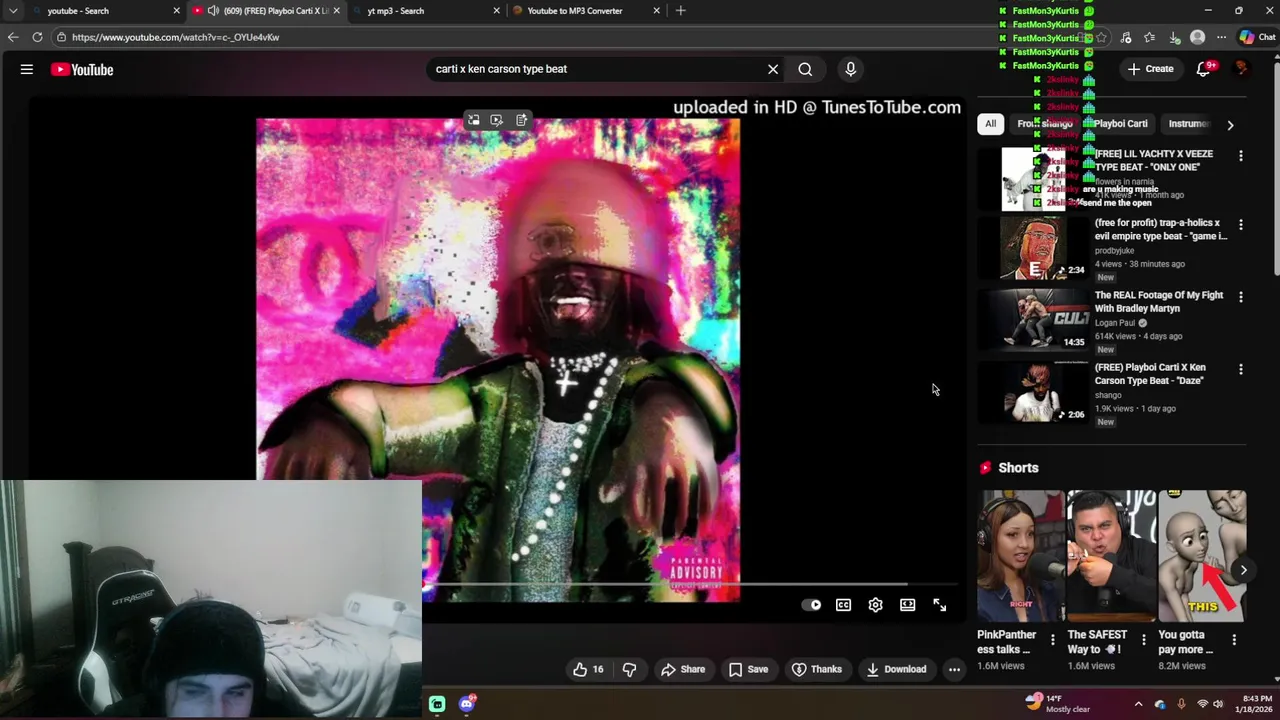Open the YouTube account avatar menu
This screenshot has width=1280, height=720.
tap(1241, 69)
